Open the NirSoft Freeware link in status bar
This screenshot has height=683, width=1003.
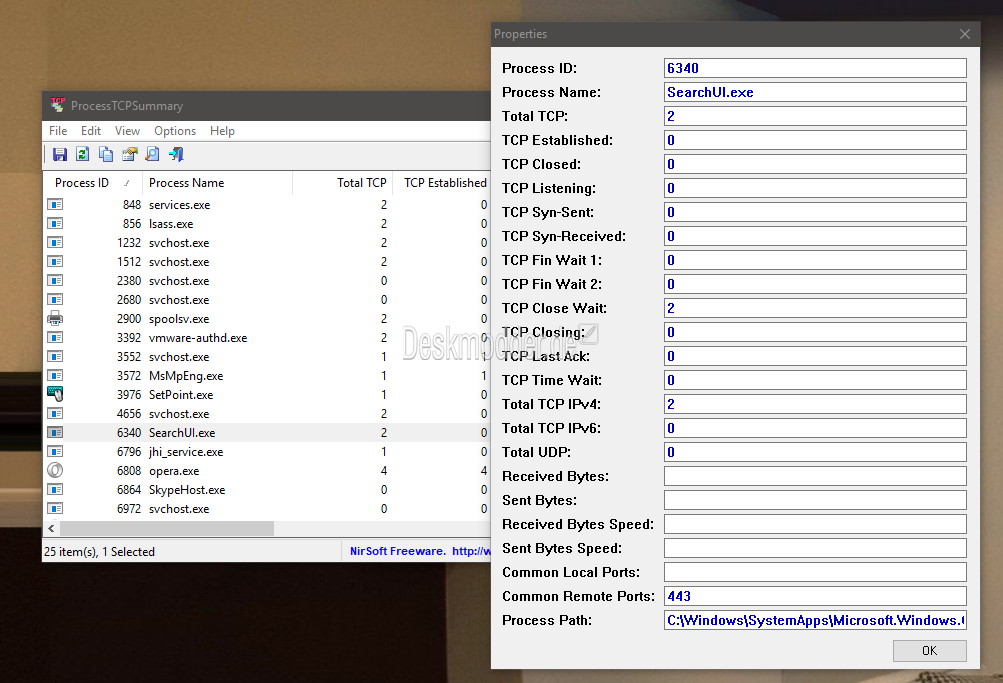click(x=420, y=551)
